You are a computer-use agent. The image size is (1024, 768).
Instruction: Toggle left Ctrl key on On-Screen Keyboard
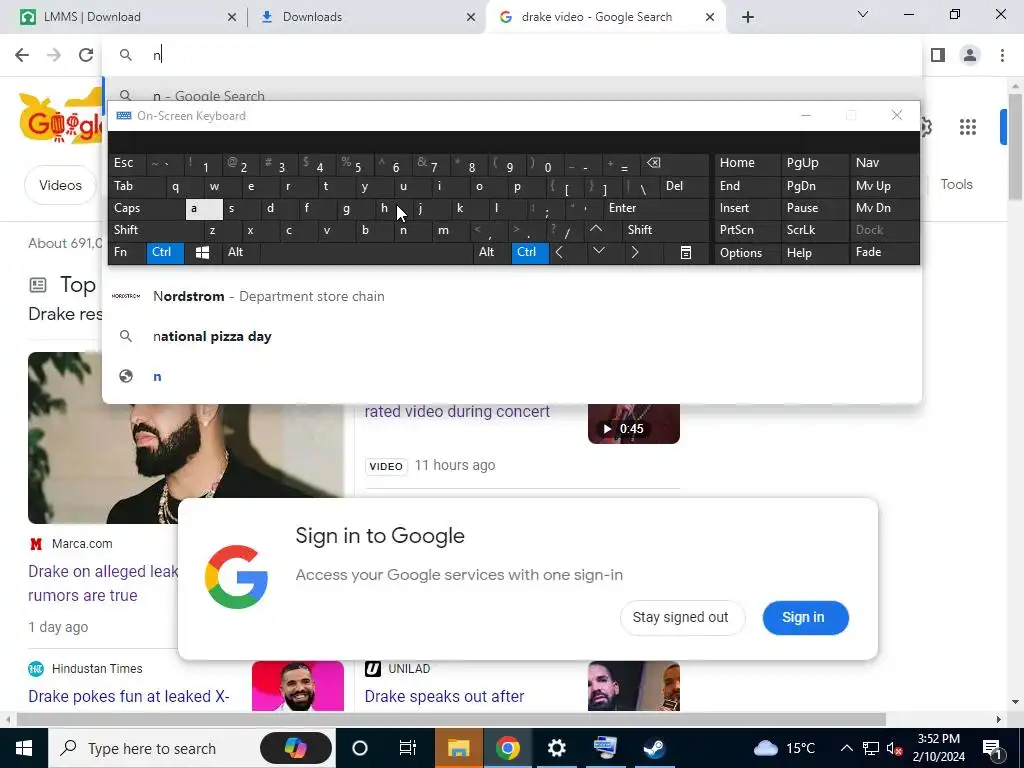[165, 252]
